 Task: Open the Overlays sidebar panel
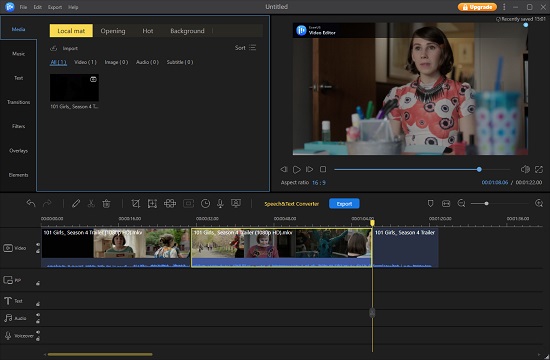click(x=18, y=151)
